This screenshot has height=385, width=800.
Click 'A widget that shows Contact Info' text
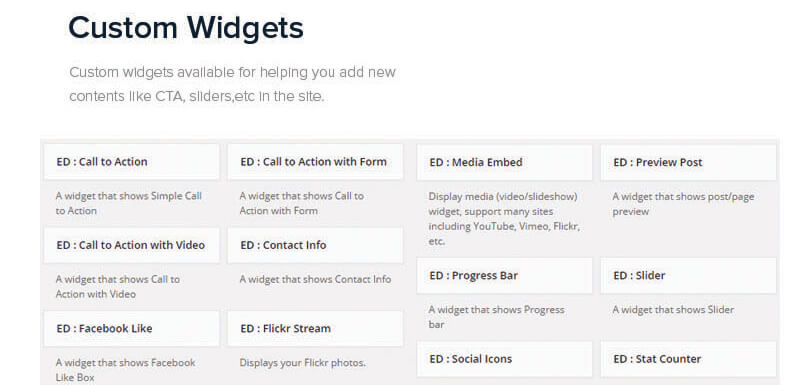[x=315, y=279]
